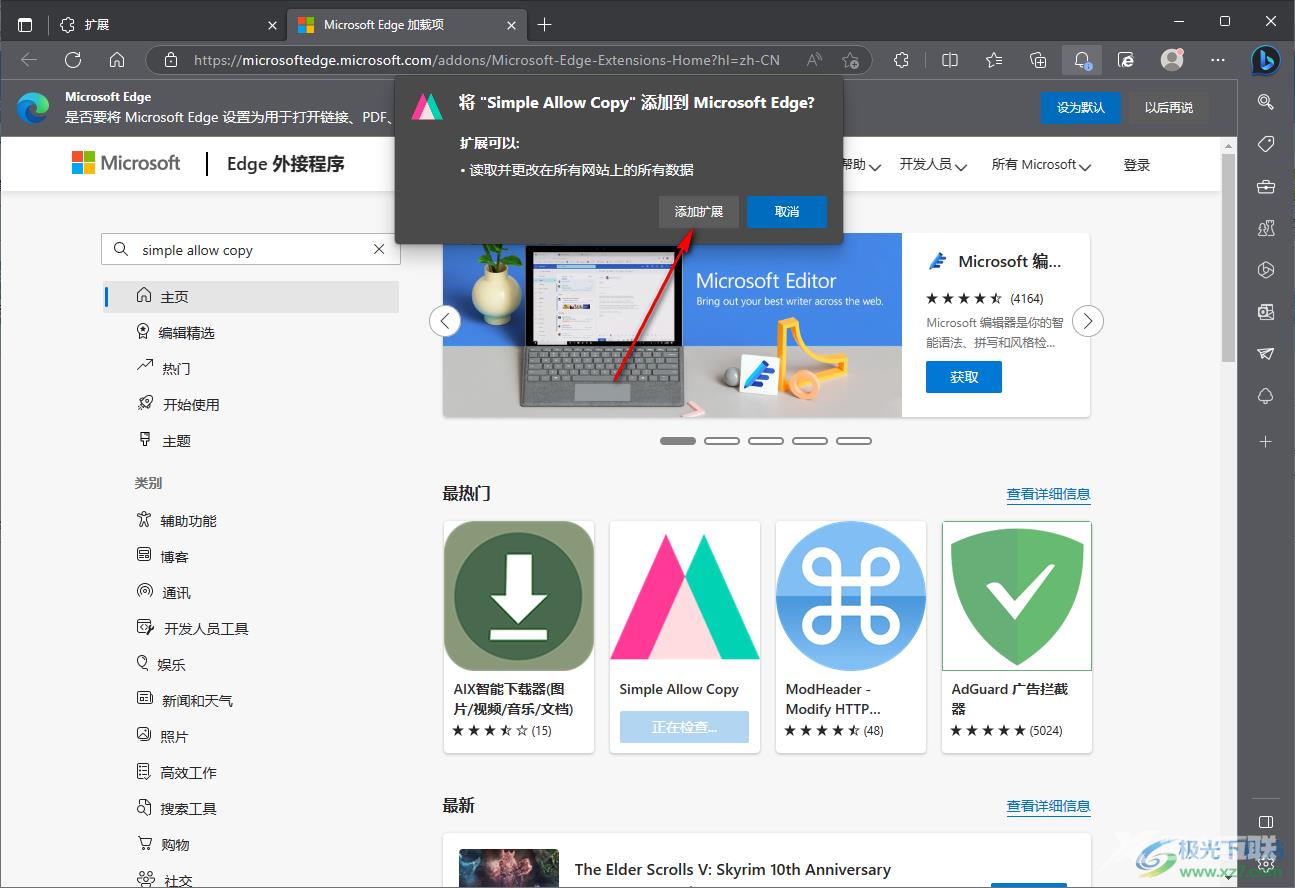Open the extensions puzzle icon in toolbar
Image resolution: width=1295 pixels, height=888 pixels.
(901, 60)
